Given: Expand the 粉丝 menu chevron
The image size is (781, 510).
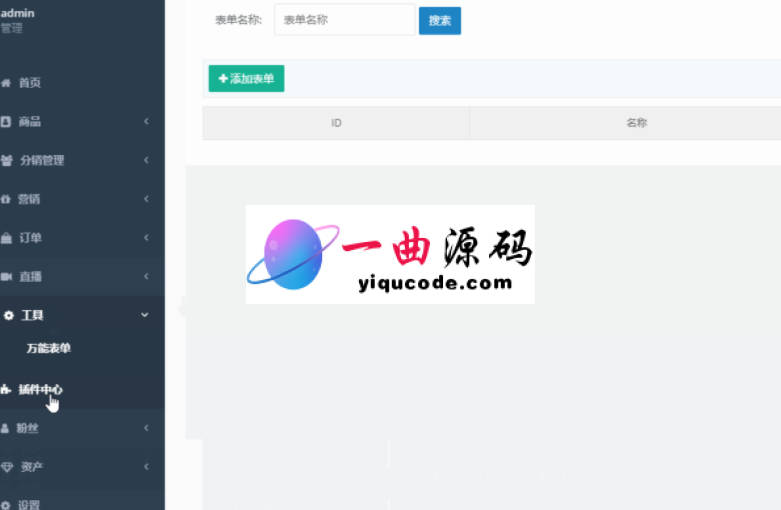Looking at the screenshot, I should pyautogui.click(x=146, y=427).
